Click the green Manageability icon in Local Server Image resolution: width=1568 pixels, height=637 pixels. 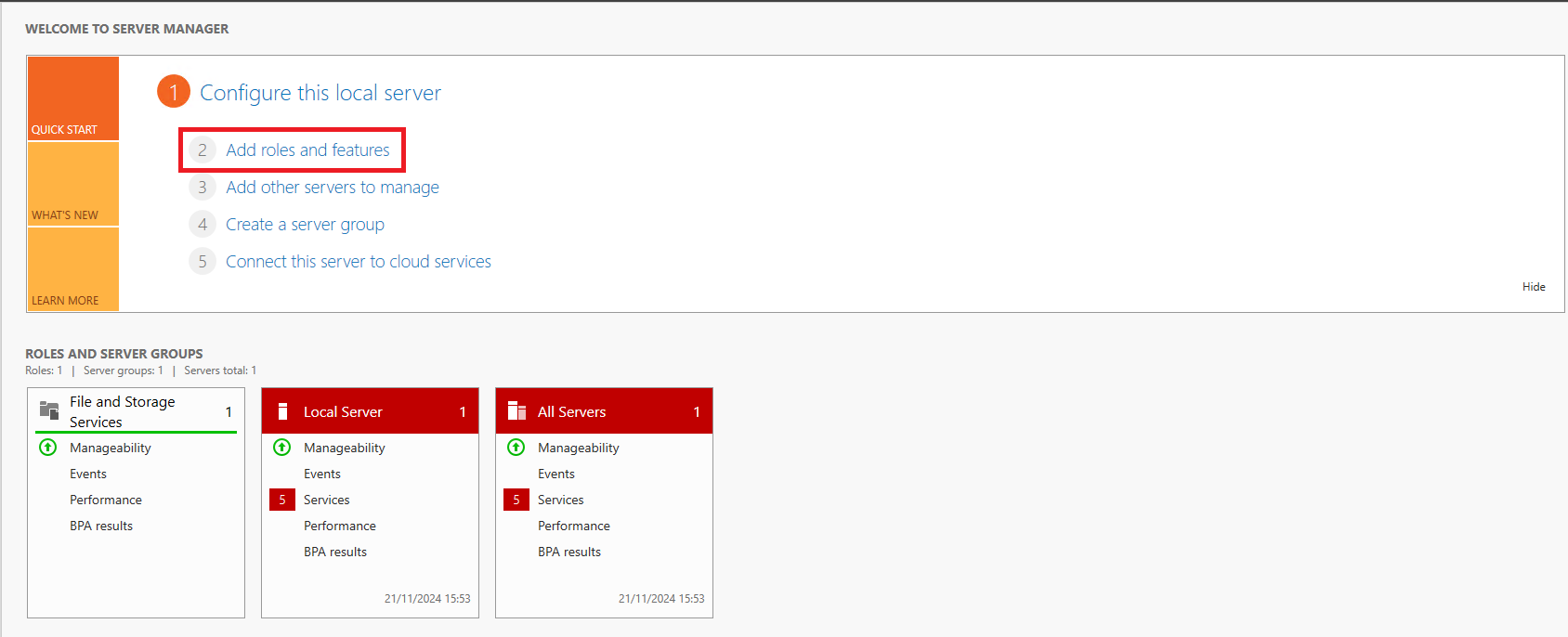(282, 448)
